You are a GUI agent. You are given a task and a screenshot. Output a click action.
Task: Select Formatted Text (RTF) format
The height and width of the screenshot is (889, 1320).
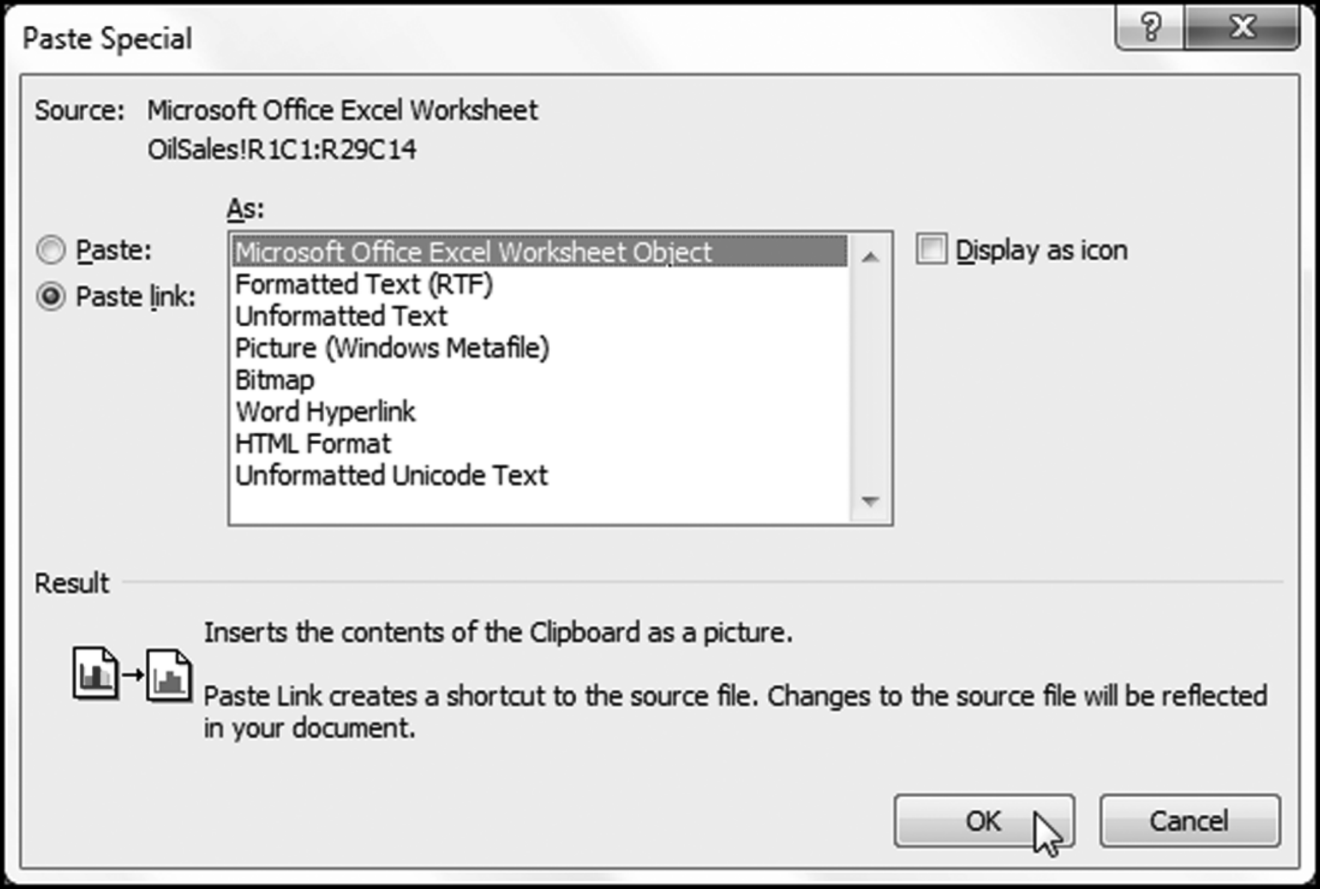click(x=364, y=284)
